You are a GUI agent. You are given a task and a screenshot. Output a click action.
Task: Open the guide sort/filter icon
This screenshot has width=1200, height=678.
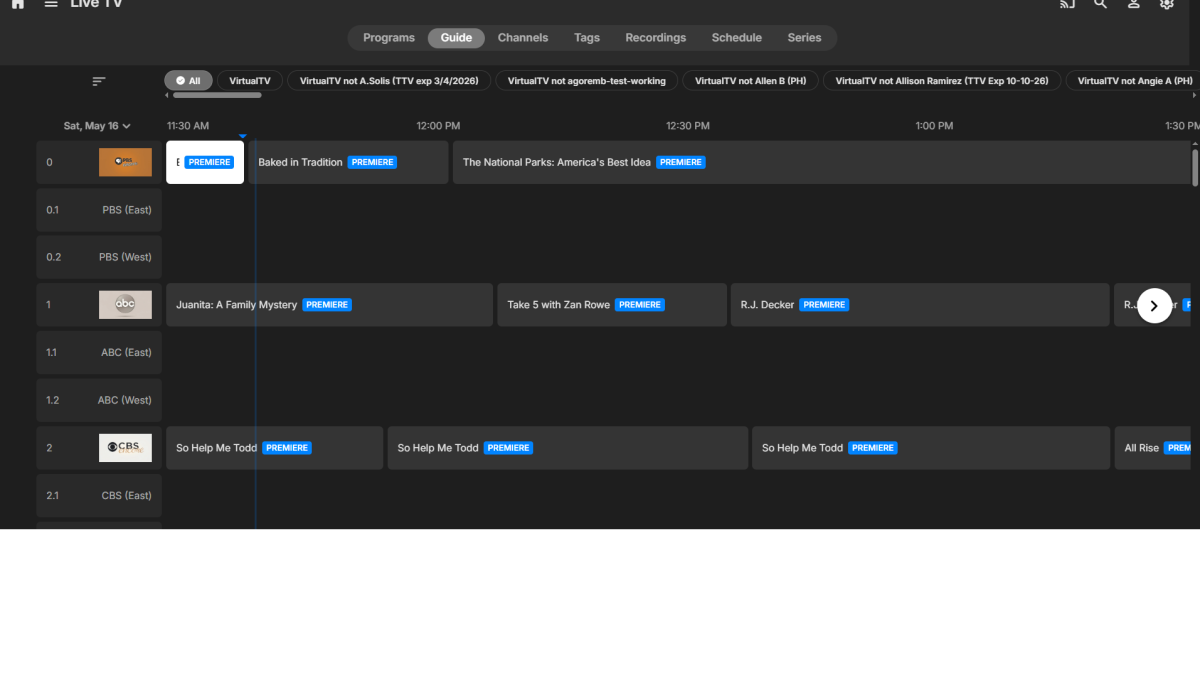99,81
